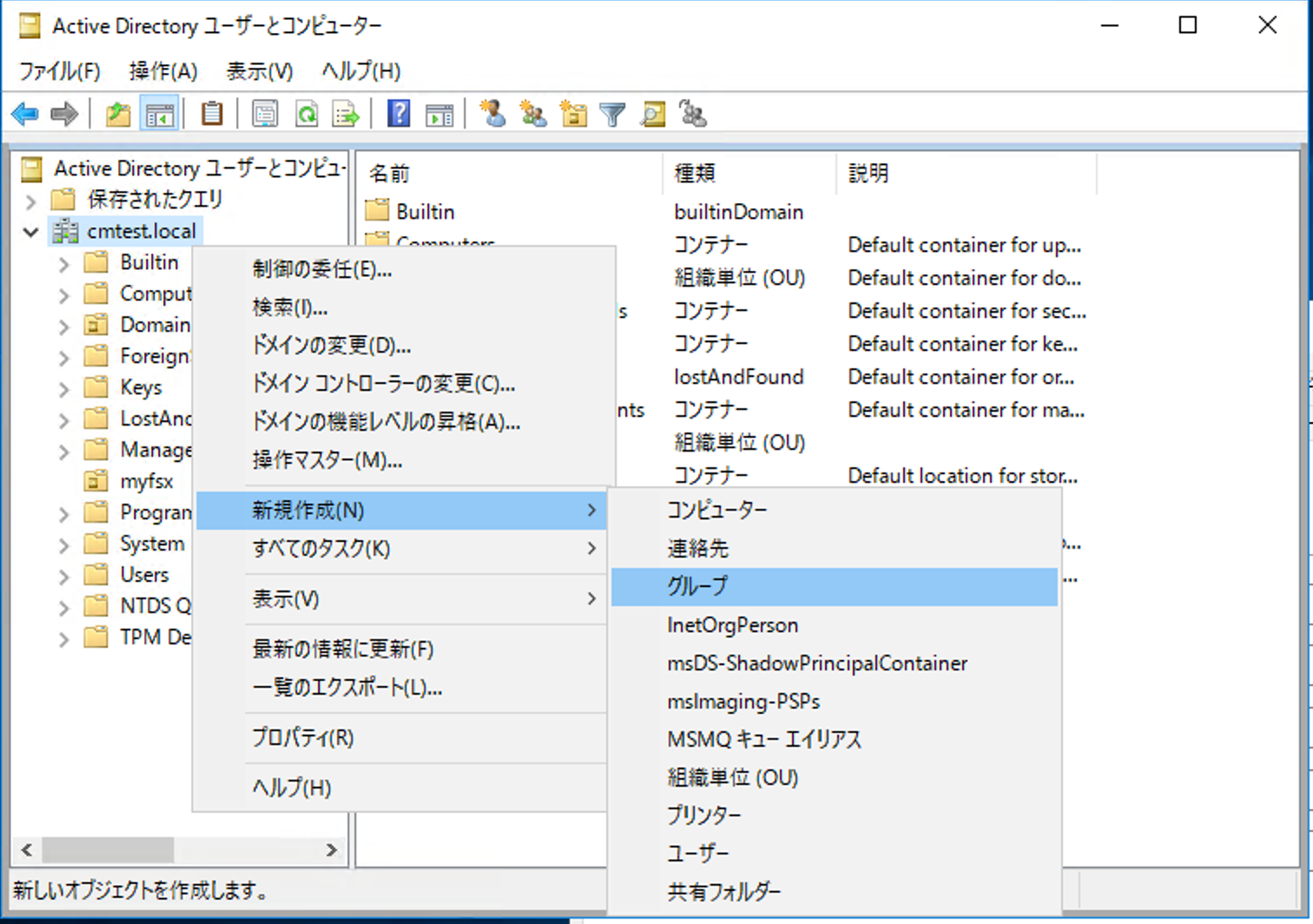Click the System folder icon in tree
1313x924 pixels.
coord(96,543)
